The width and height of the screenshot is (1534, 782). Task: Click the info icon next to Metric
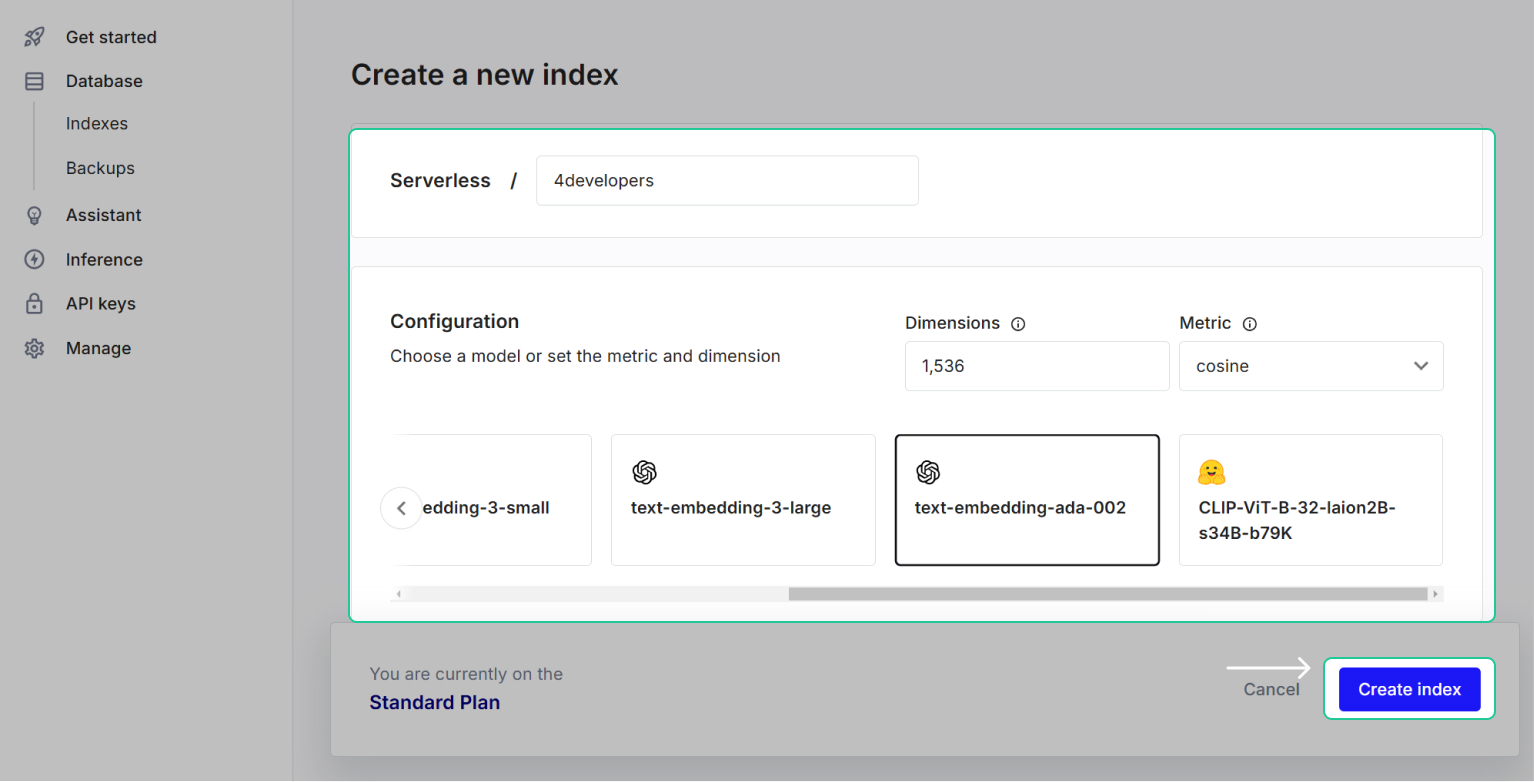(1249, 324)
